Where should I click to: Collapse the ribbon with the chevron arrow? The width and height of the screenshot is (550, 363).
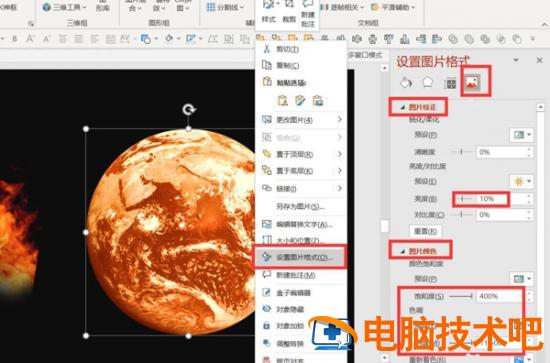544,24
